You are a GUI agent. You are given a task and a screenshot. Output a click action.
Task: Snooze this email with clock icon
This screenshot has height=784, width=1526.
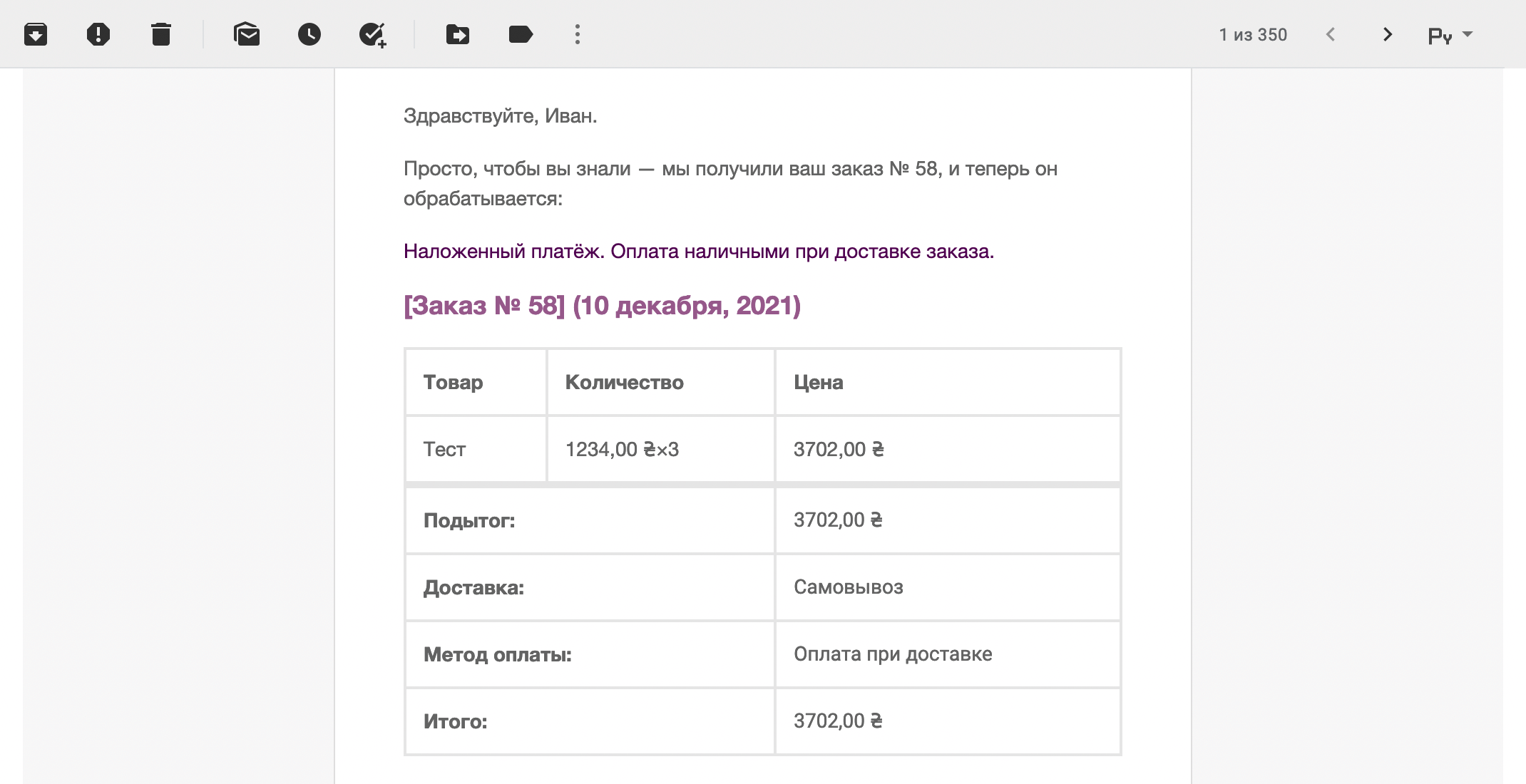click(309, 34)
